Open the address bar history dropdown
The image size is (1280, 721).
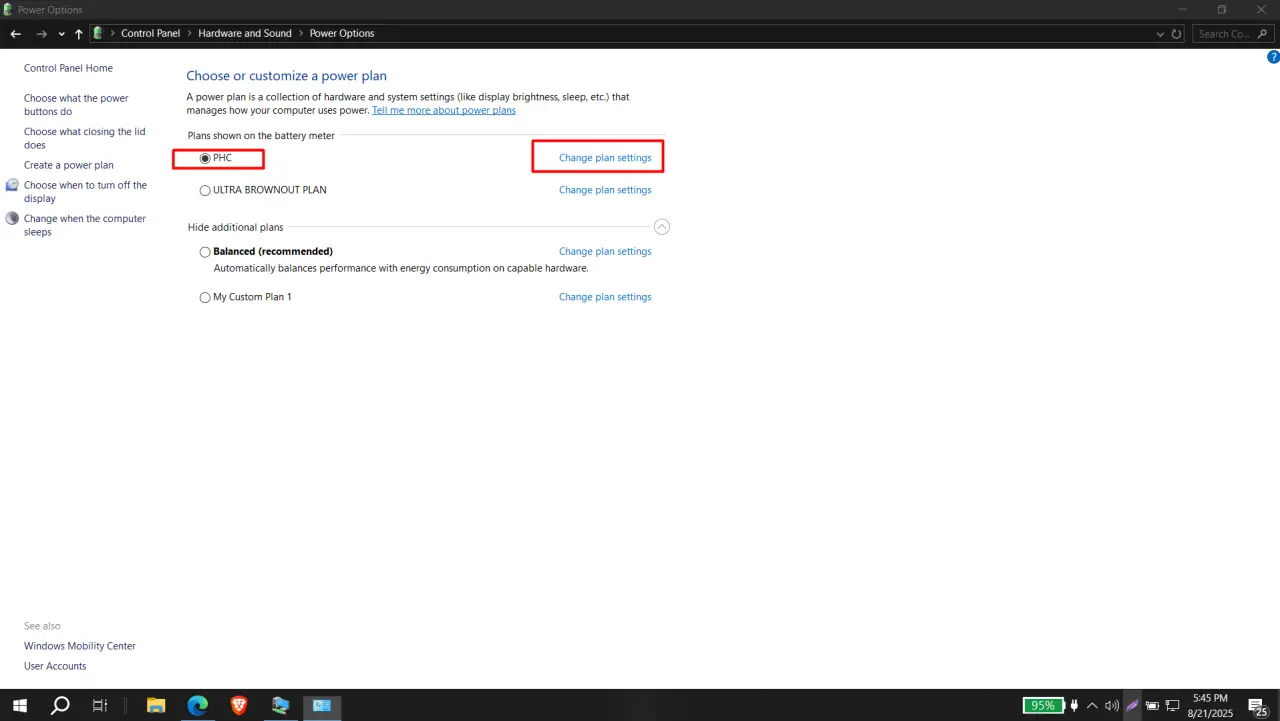pyautogui.click(x=1160, y=34)
